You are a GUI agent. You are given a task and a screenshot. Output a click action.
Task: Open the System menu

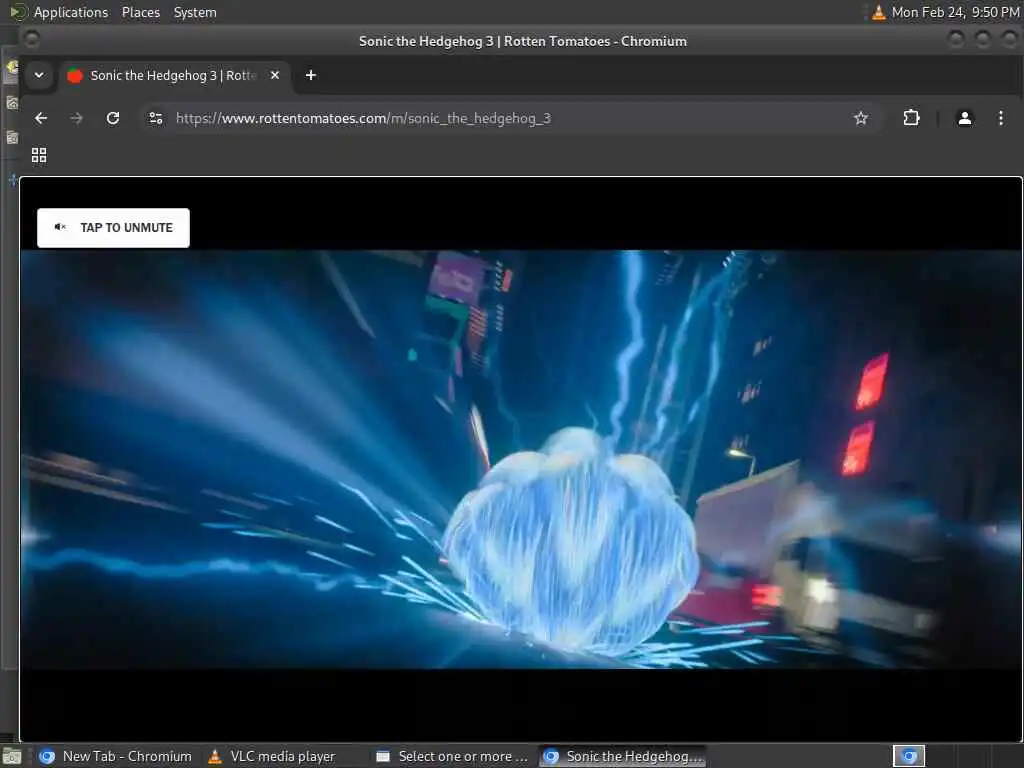(195, 12)
